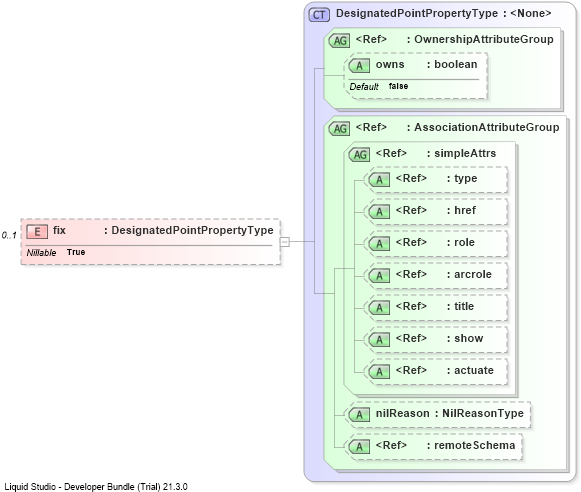Viewport: 581px width, 492px height.
Task: Click the A icon beside actuate
Action: (x=379, y=372)
